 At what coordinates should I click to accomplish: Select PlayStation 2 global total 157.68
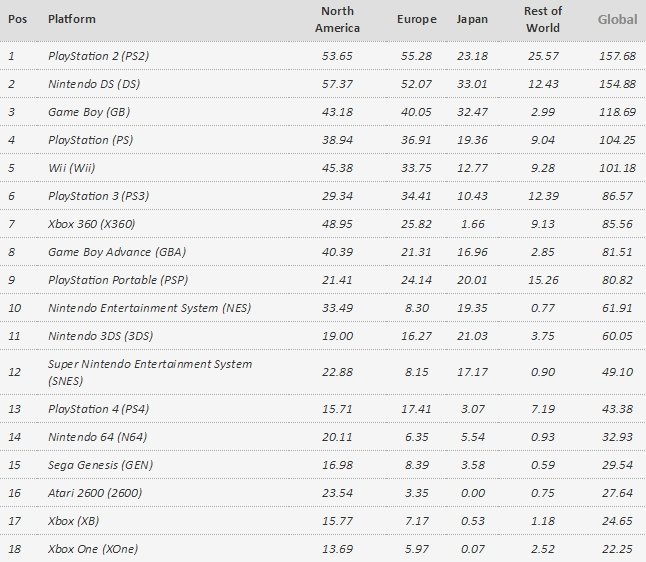(617, 56)
